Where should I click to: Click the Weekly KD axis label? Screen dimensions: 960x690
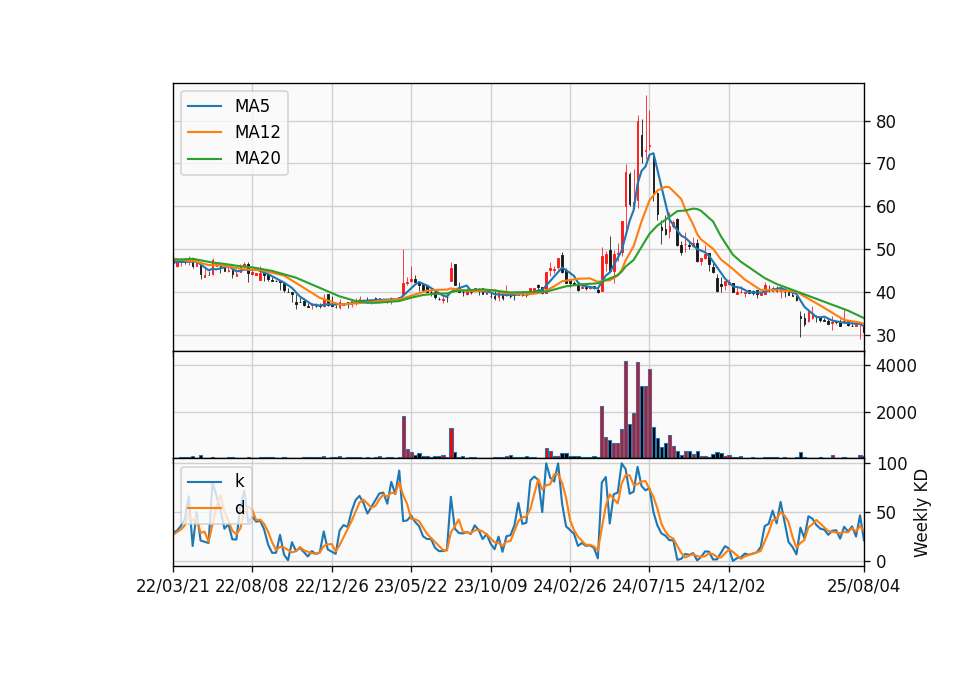(x=920, y=513)
